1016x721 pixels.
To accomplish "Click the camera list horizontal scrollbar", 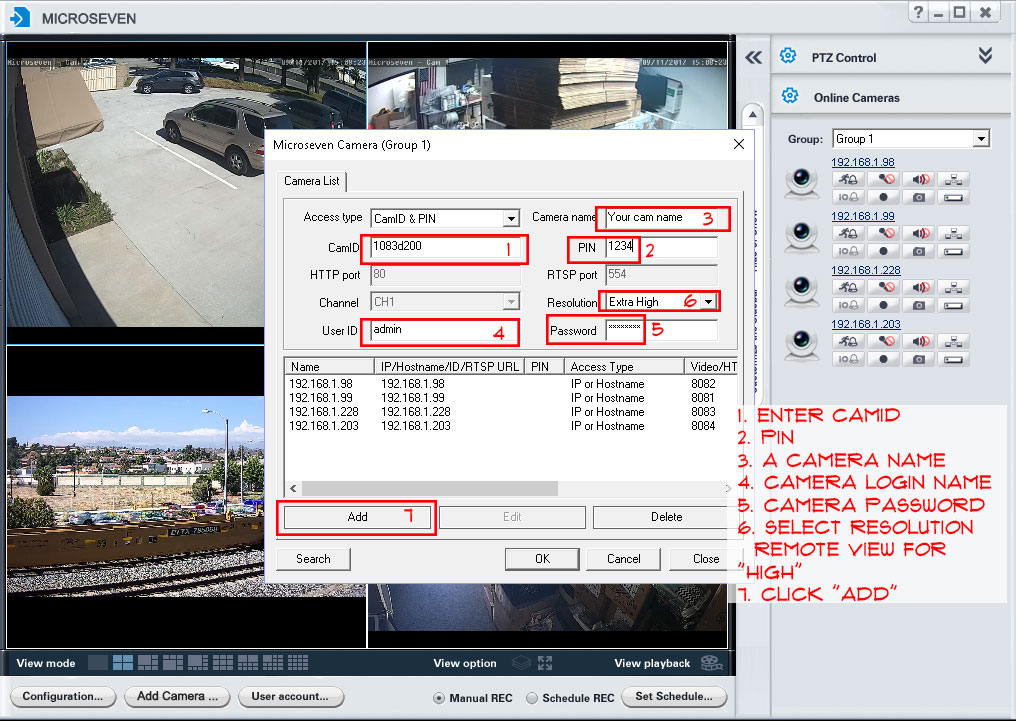I will [430, 488].
